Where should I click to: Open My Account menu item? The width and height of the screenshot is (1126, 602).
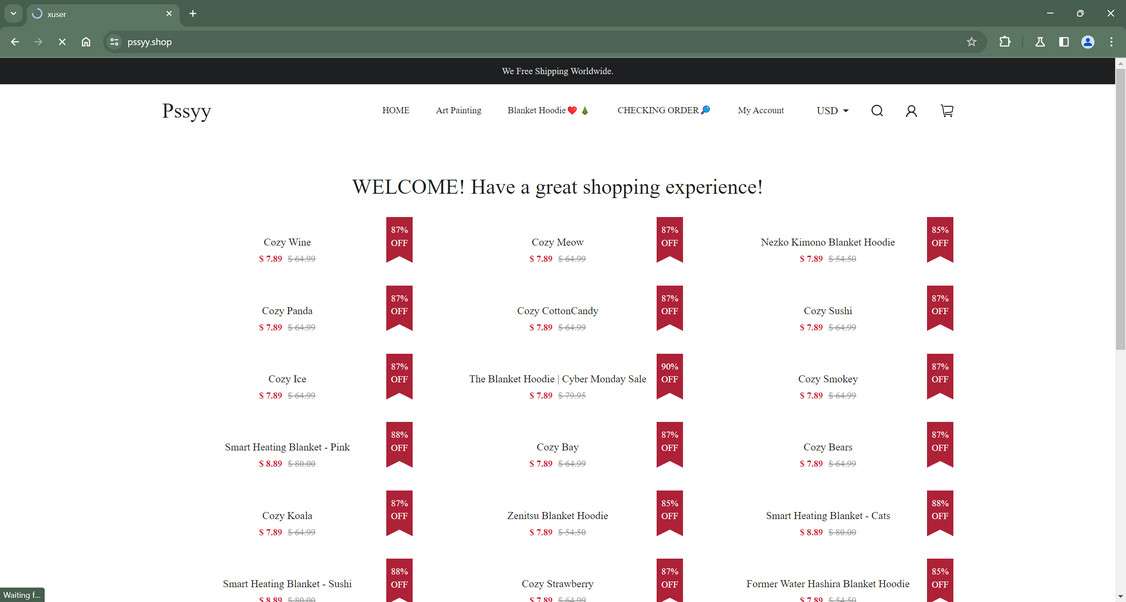pyautogui.click(x=760, y=111)
